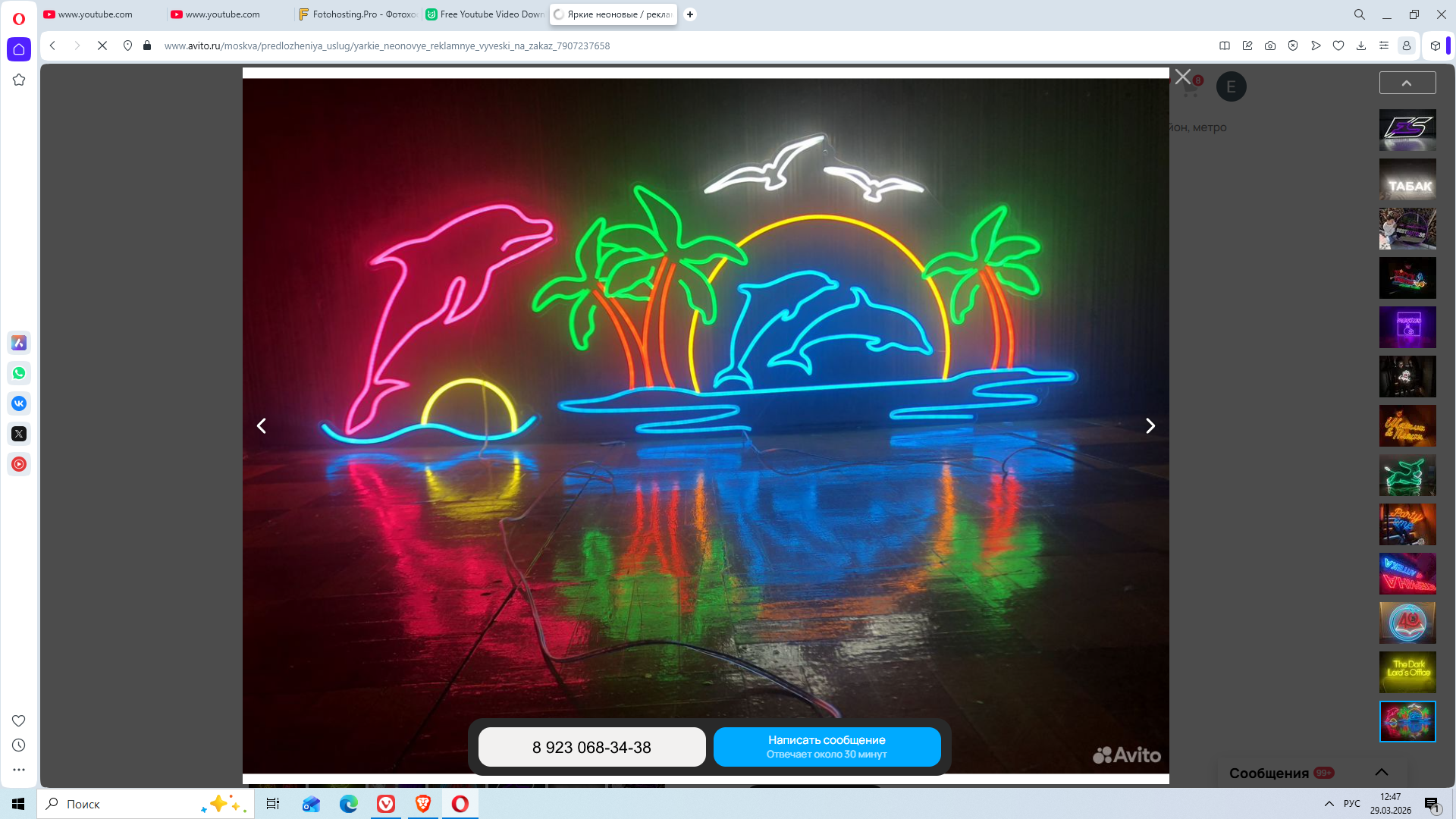Open the Opera history clock icon

tap(19, 745)
